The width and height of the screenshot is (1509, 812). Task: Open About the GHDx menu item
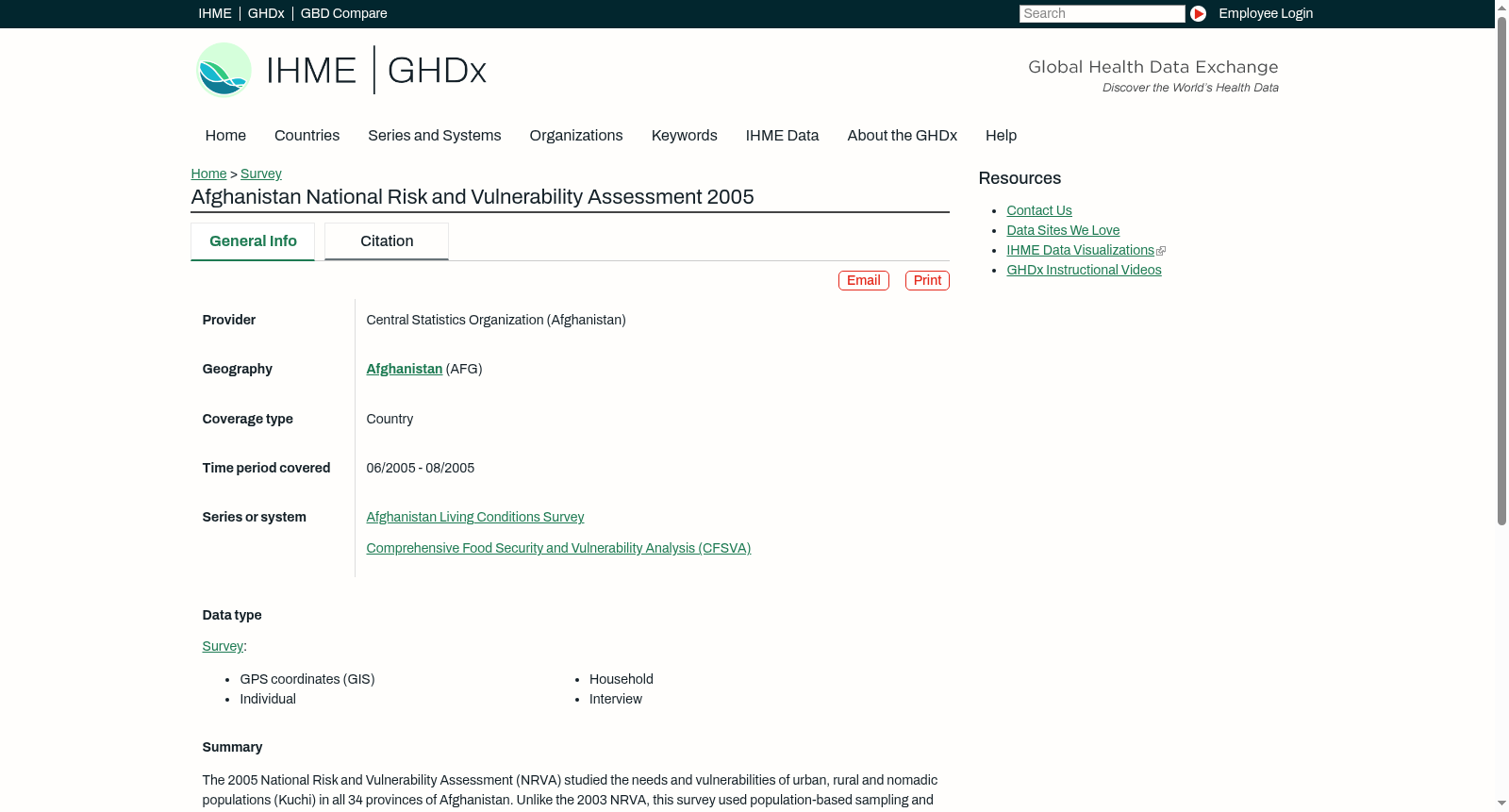tap(903, 136)
